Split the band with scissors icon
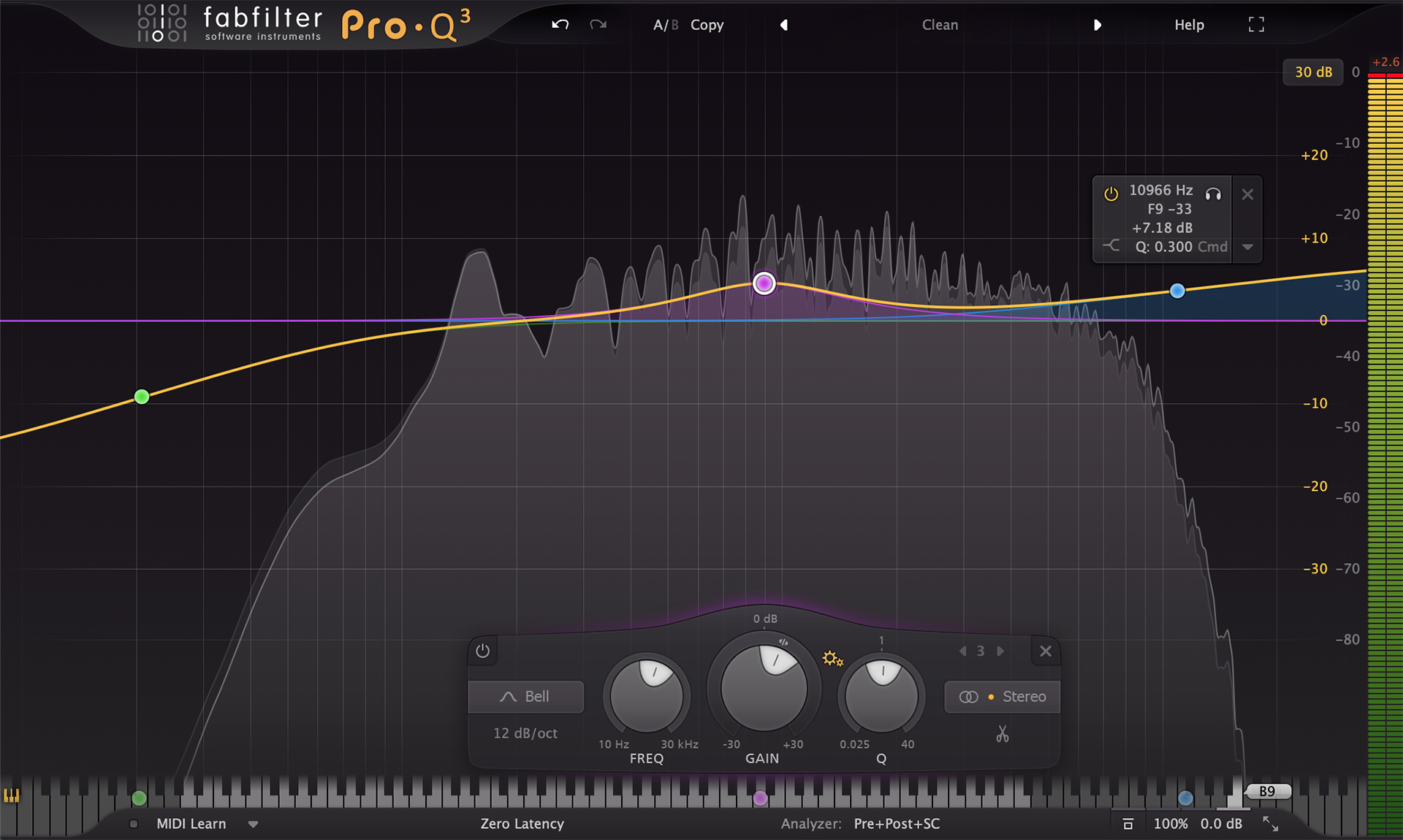The image size is (1403, 840). (1002, 734)
